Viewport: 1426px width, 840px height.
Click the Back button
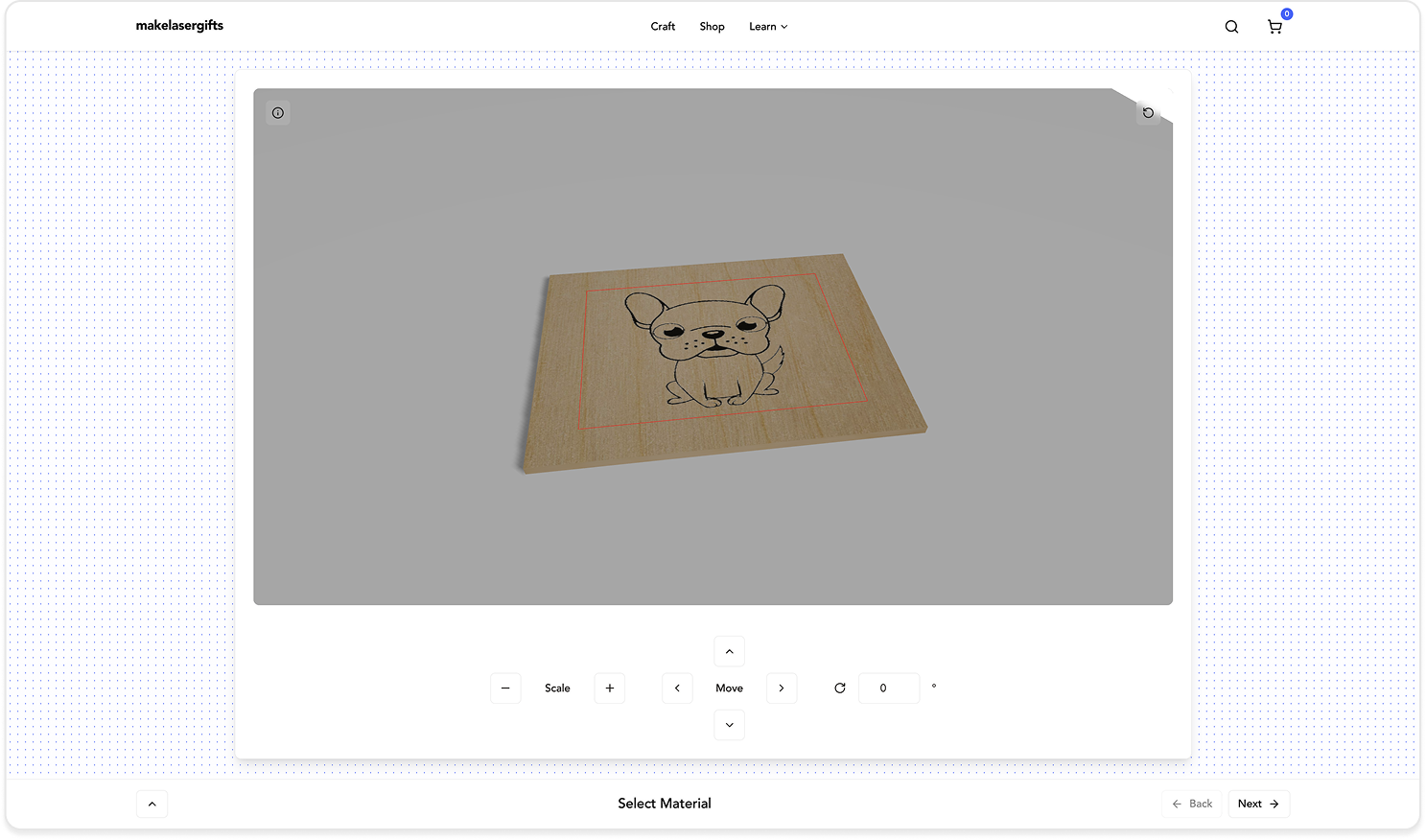(1191, 804)
